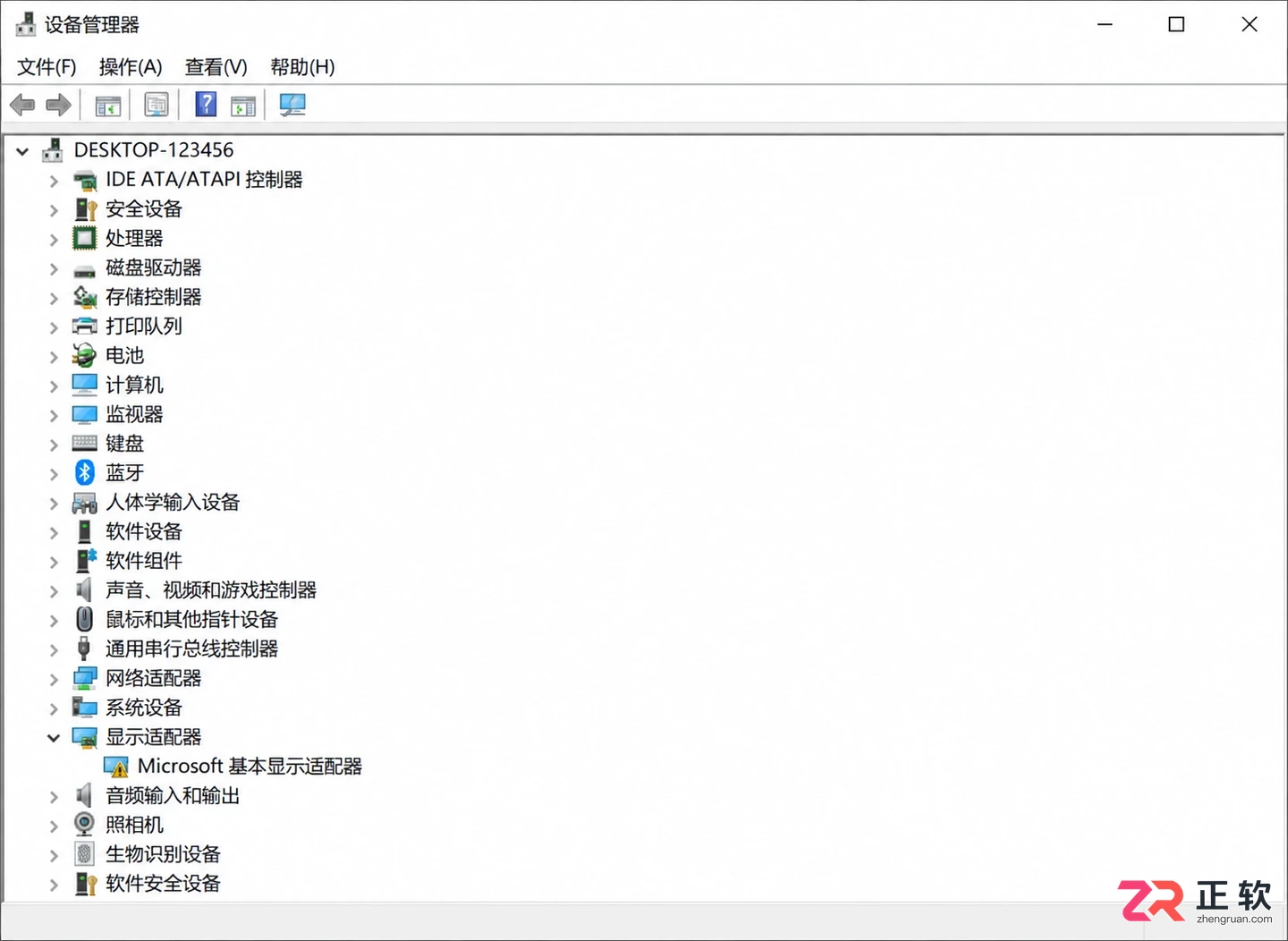The image size is (1288, 941).
Task: Click the blue question mark Help icon
Action: pos(206,105)
